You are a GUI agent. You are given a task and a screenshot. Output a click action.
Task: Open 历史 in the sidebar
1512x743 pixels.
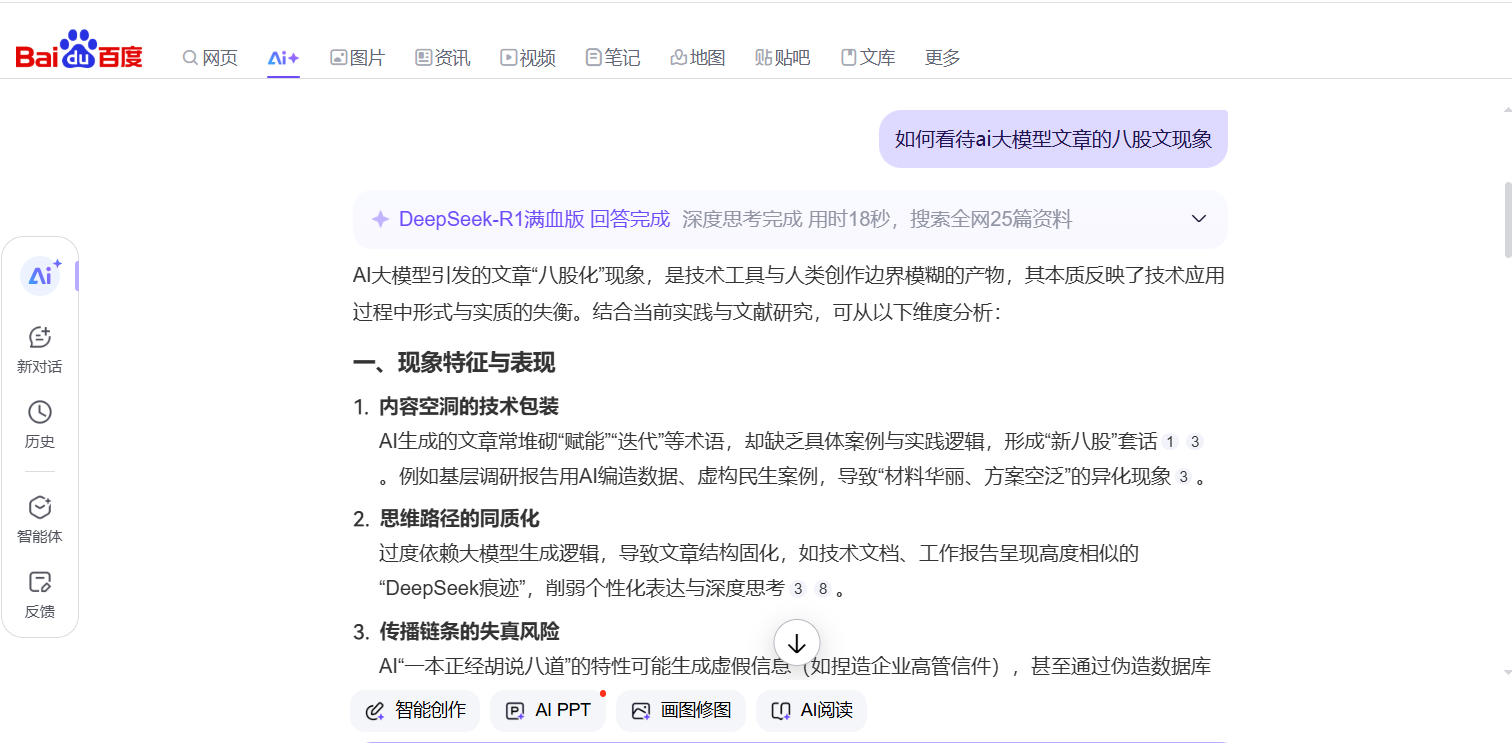[40, 425]
